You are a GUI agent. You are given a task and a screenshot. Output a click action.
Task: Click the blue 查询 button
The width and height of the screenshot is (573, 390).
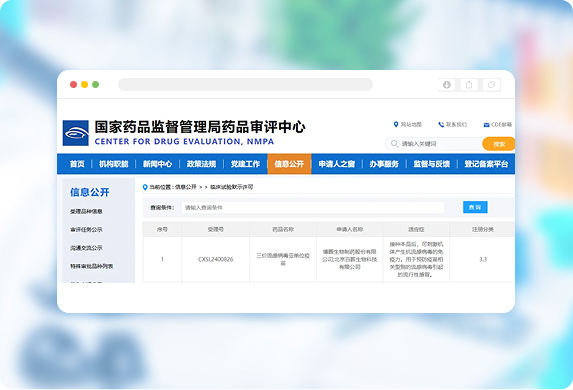pyautogui.click(x=475, y=207)
